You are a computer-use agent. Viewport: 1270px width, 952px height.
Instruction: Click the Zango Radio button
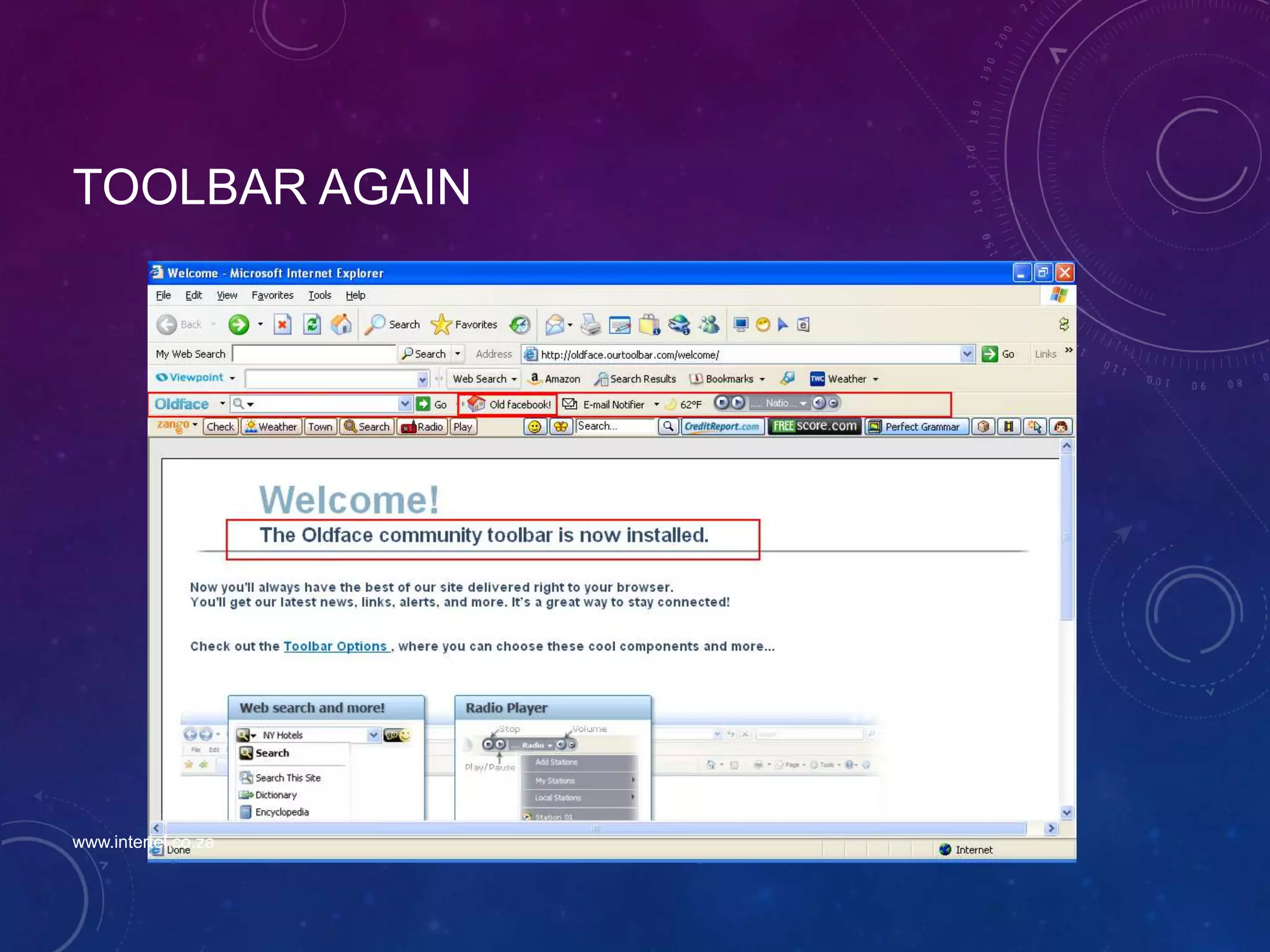[x=422, y=426]
